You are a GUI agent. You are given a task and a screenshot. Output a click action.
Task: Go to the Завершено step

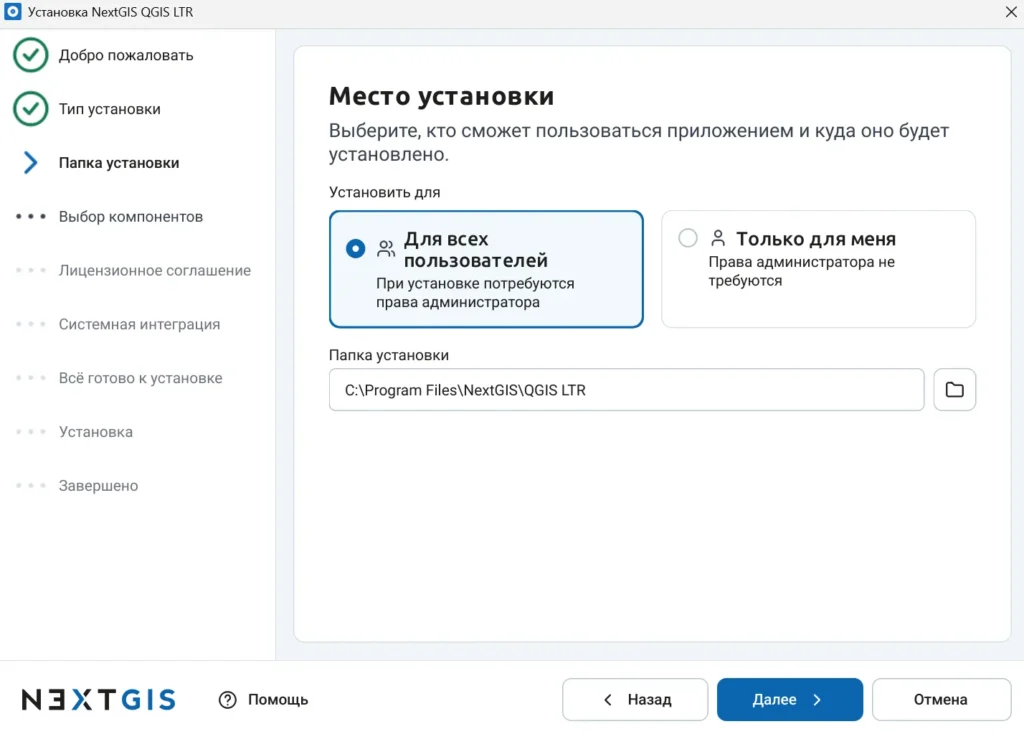tap(99, 485)
